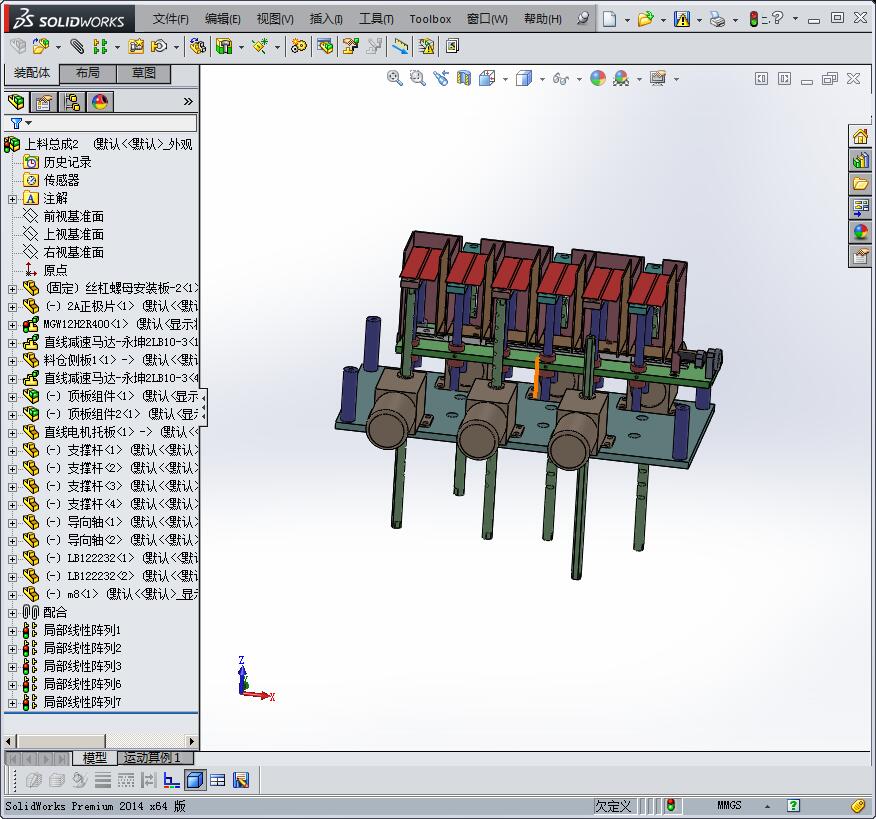
Task: Click the Section View icon
Action: coord(464,78)
